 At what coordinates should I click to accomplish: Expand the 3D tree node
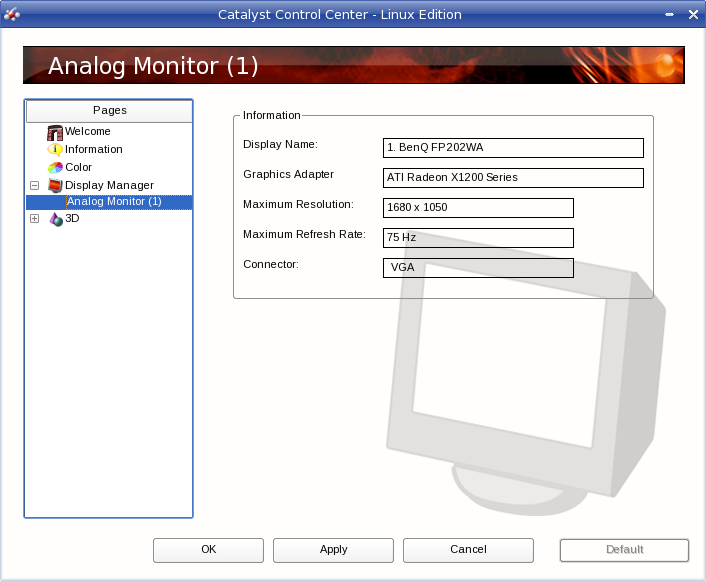34,218
